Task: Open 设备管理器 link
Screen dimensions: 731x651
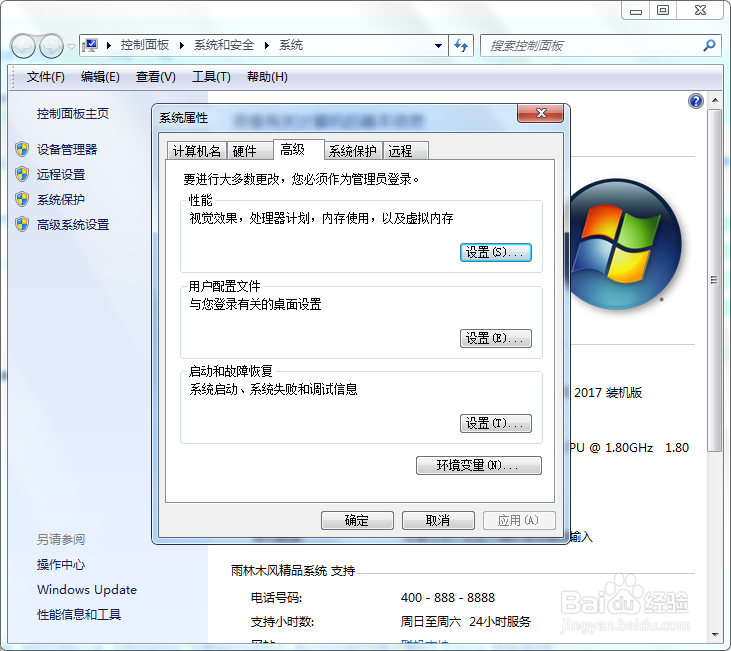Action: point(67,149)
